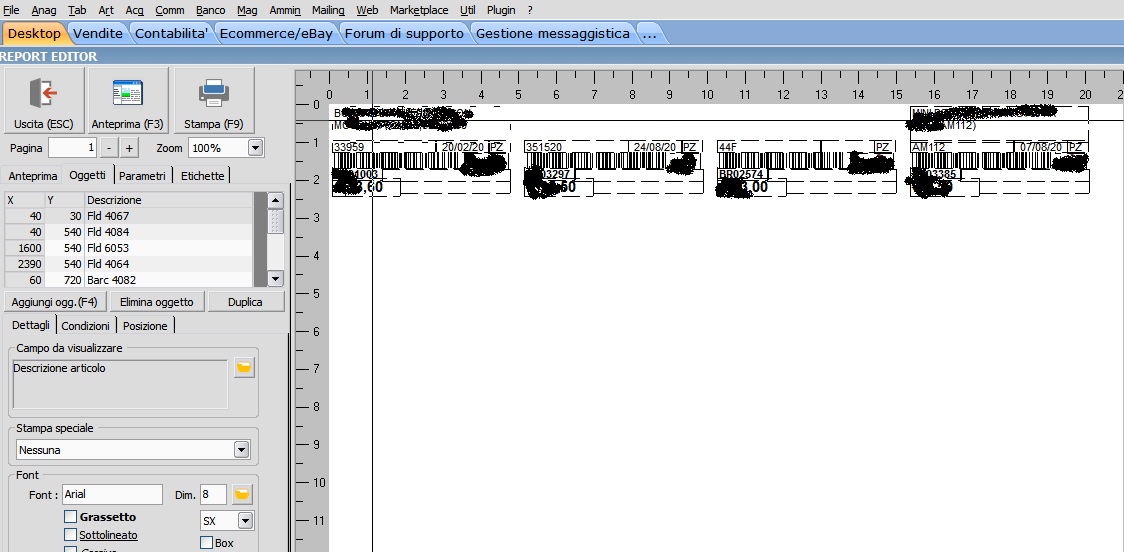This screenshot has width=1124, height=552.
Task: Select the Fld 6053 row
Action: coord(129,248)
